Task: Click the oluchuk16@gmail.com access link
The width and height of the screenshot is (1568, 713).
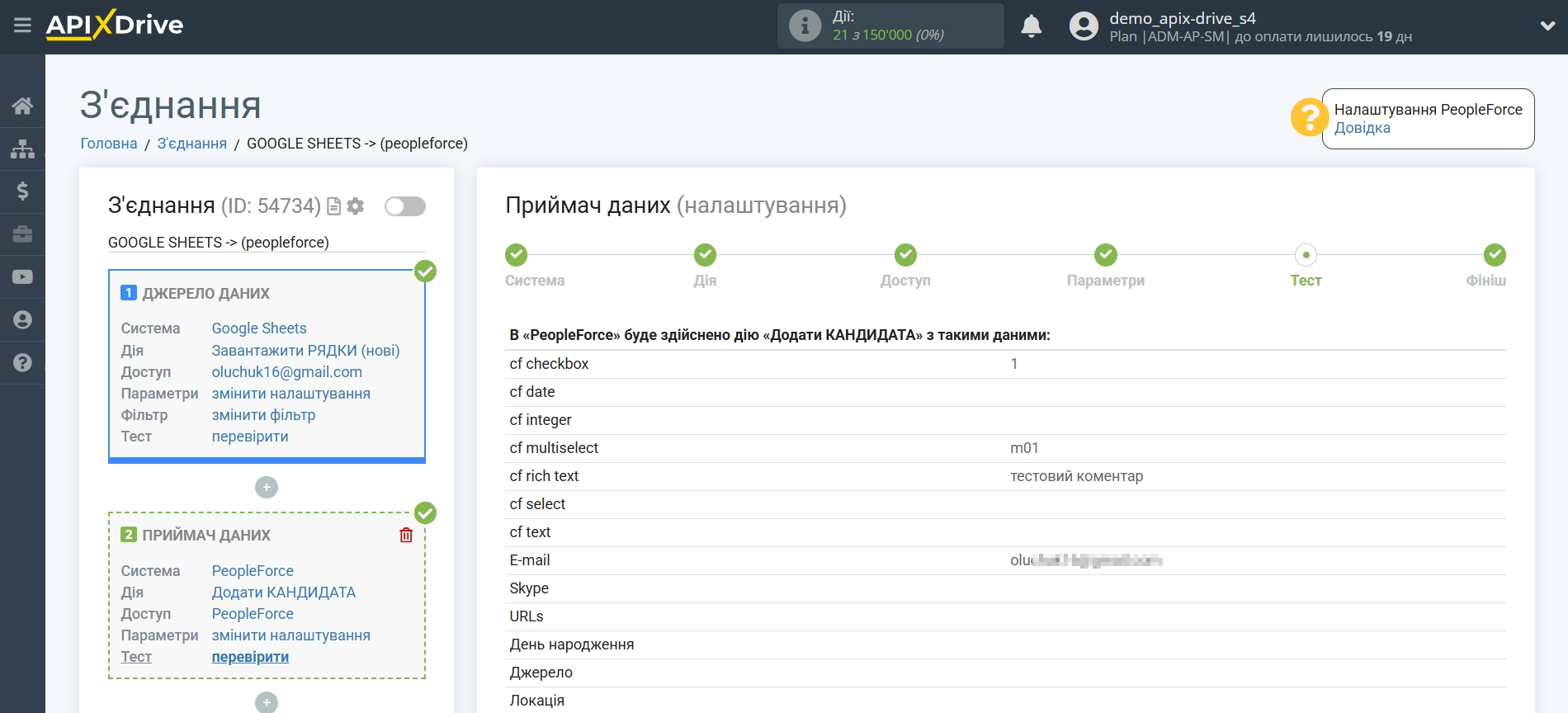Action: pos(287,372)
